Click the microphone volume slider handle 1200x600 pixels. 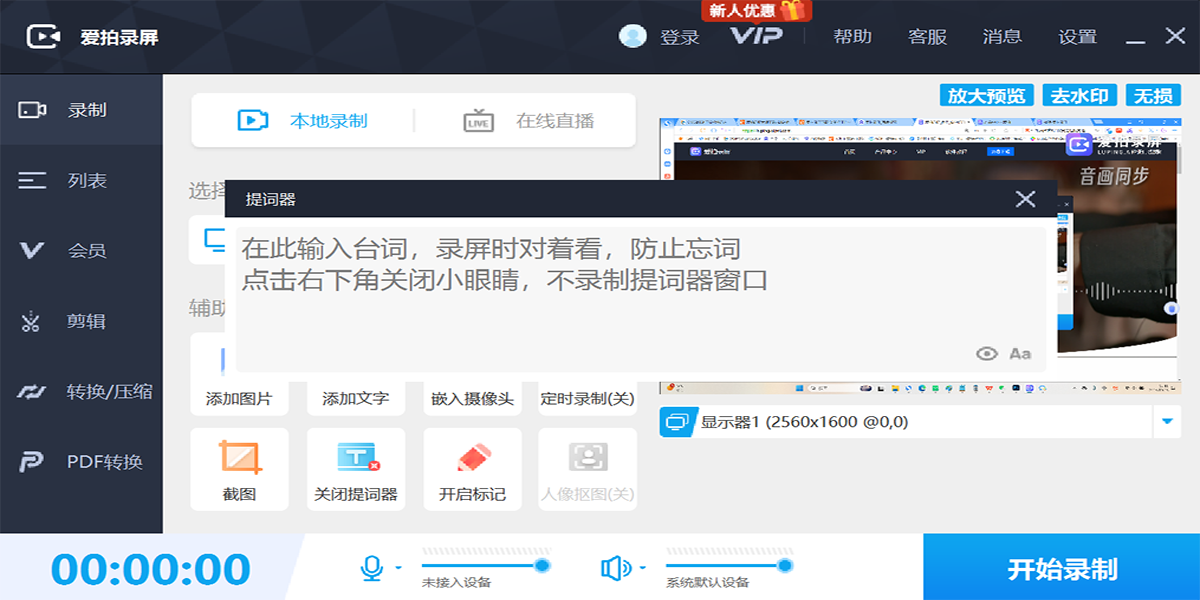542,566
